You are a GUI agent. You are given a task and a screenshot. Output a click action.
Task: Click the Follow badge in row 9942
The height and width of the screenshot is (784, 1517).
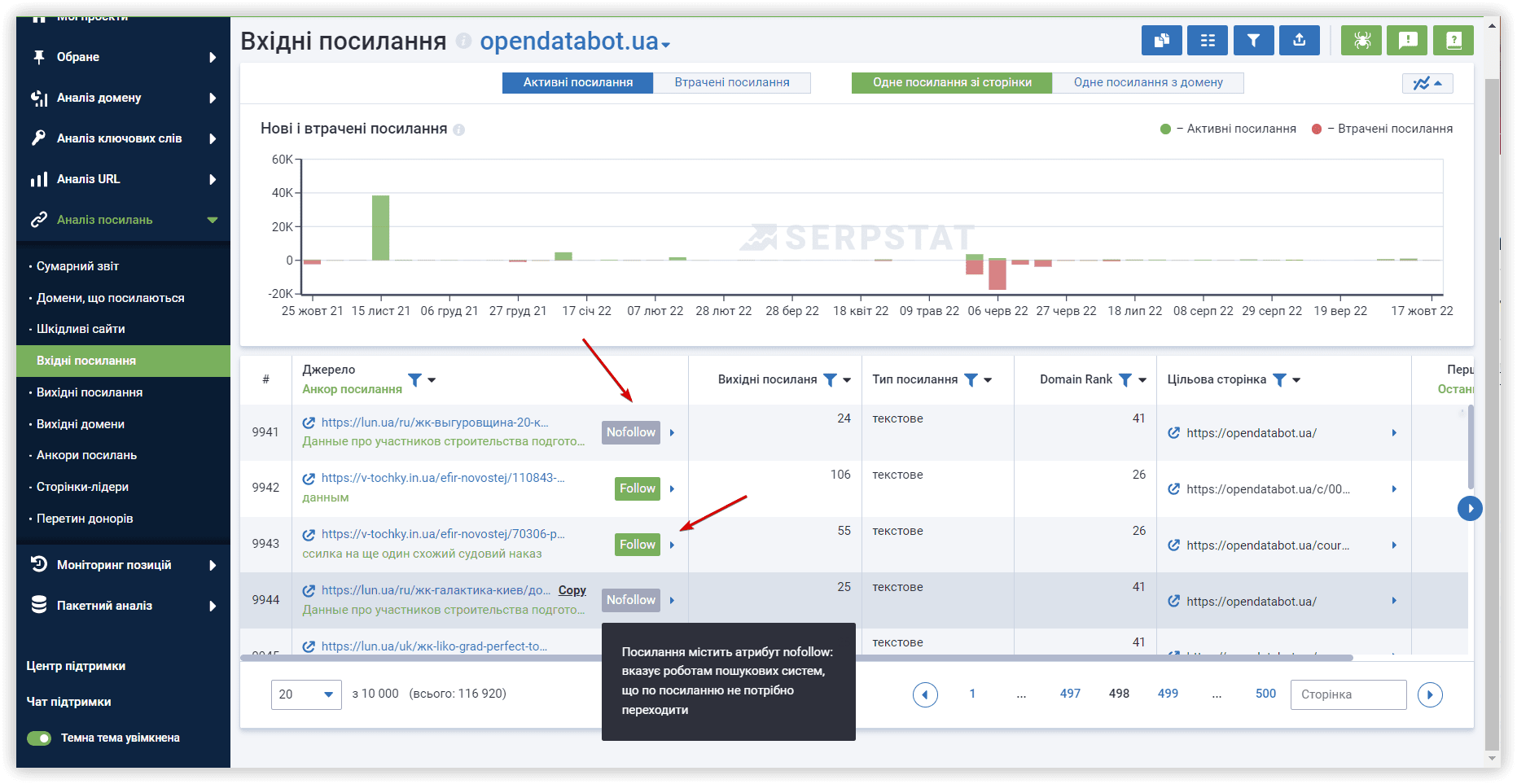638,488
